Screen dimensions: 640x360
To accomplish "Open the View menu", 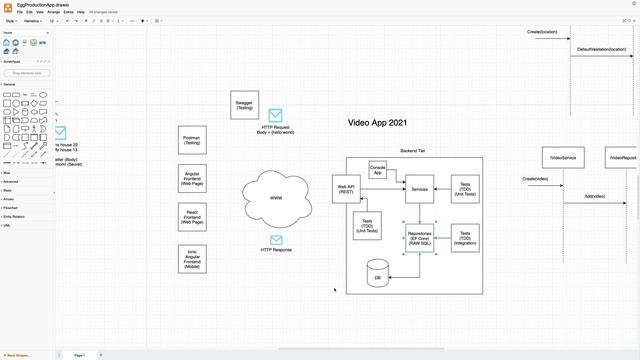I will (x=40, y=12).
